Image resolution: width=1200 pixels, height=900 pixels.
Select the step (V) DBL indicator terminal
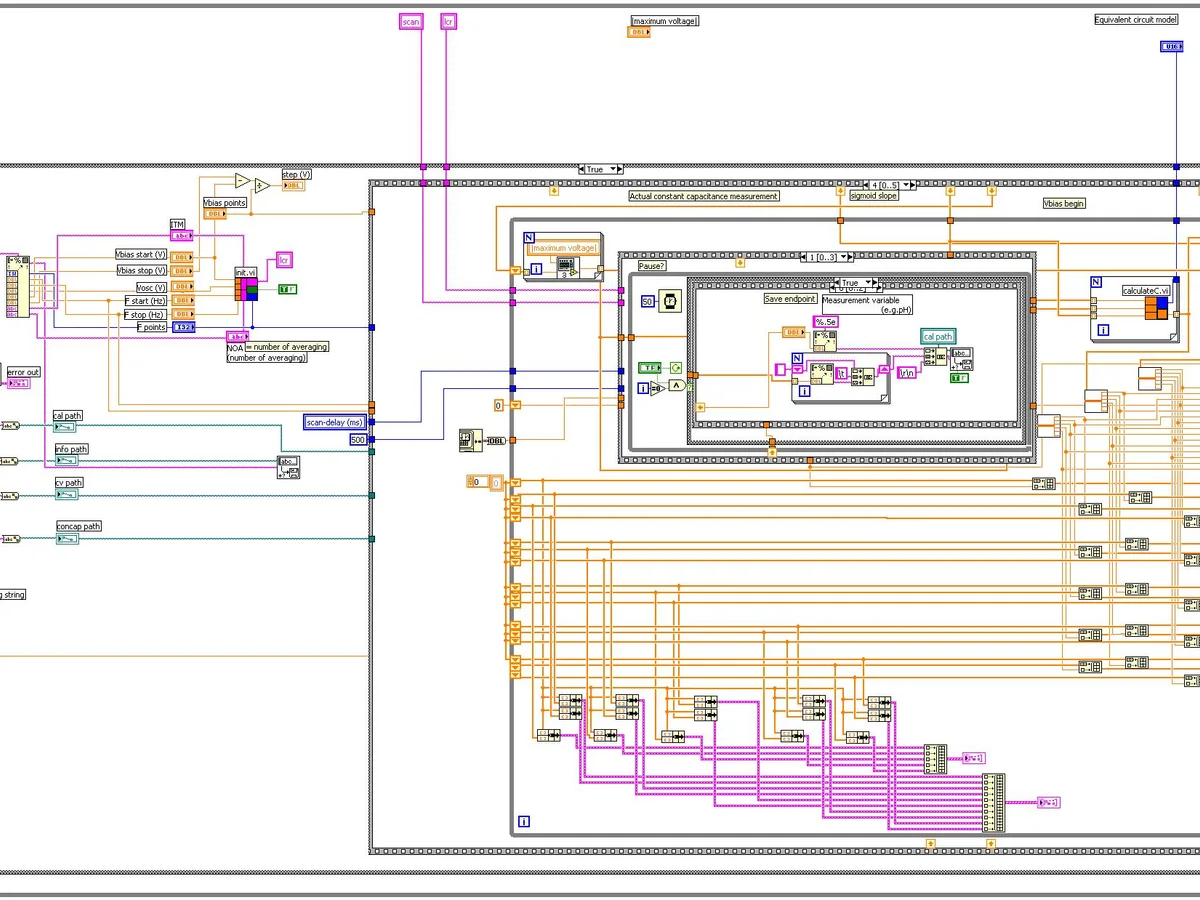point(294,186)
